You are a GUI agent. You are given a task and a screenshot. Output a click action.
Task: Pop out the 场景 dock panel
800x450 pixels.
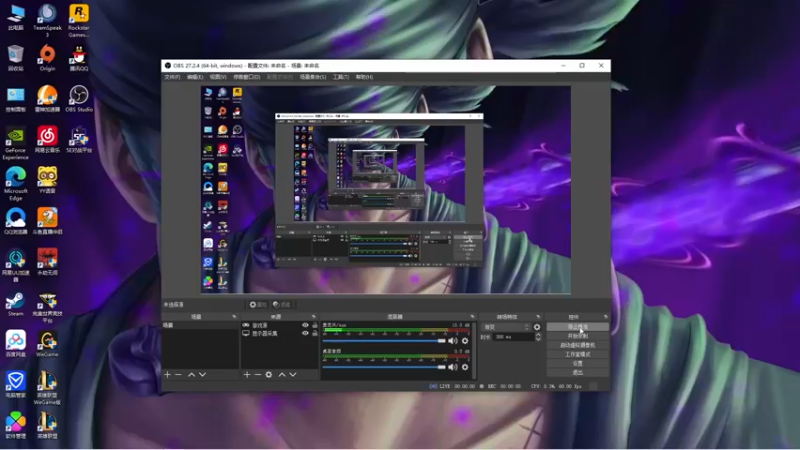click(x=234, y=317)
